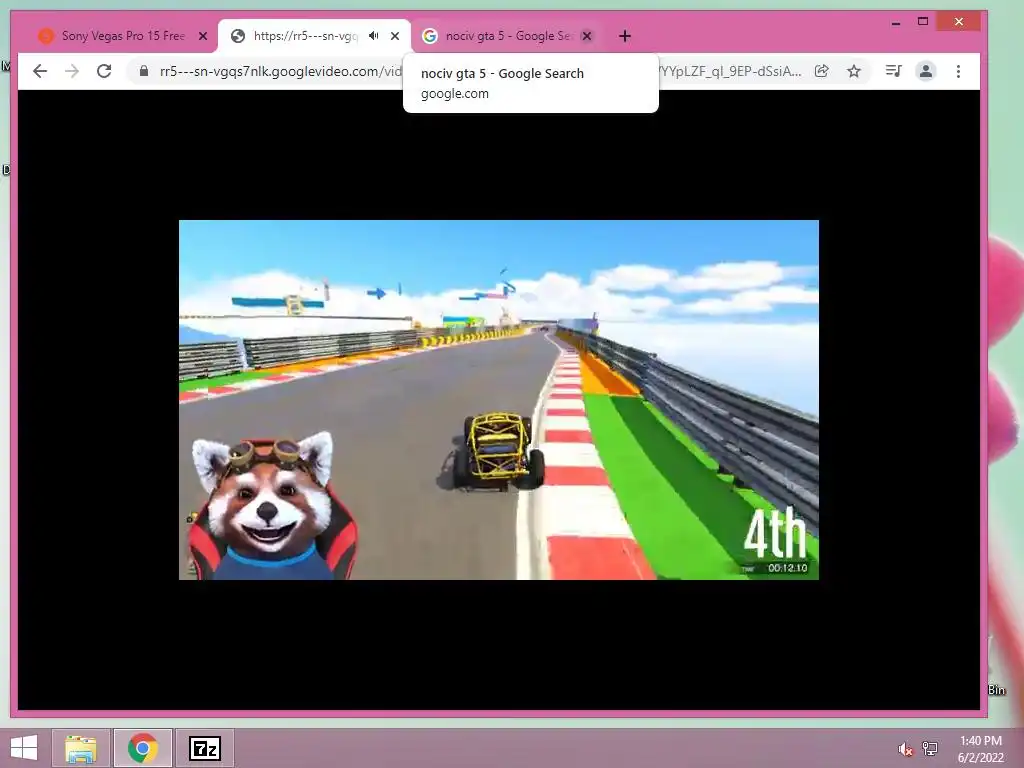Mute the tab via the audio speaker icon

(x=374, y=36)
